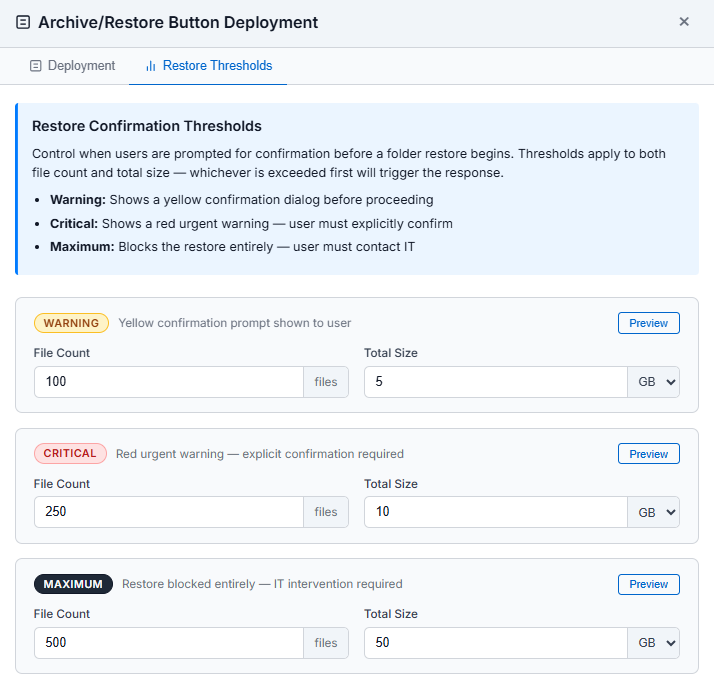Focus the Maximum Total Size field
The image size is (714, 684).
495,643
